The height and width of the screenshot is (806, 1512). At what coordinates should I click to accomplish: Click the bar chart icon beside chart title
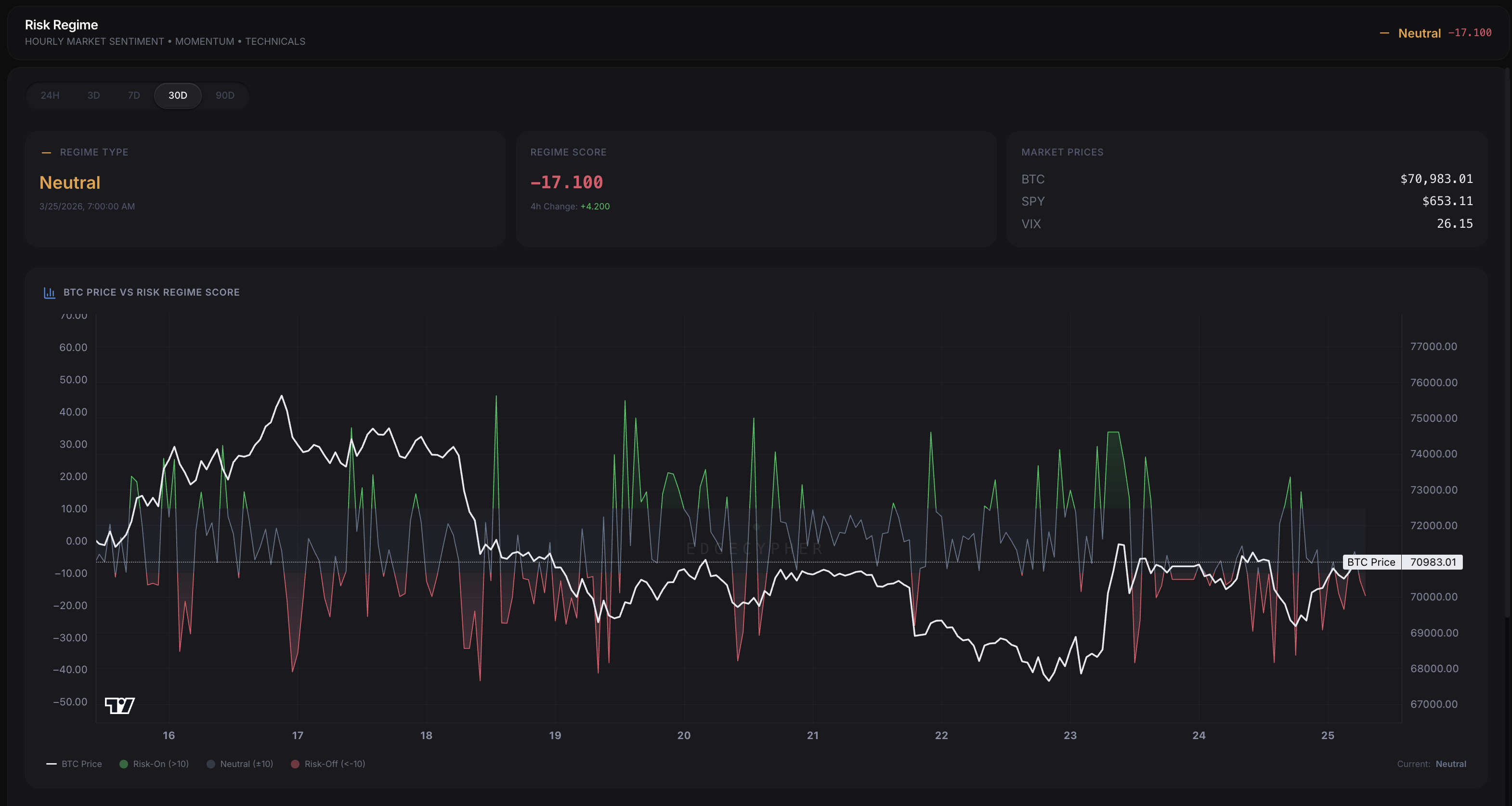[x=49, y=292]
